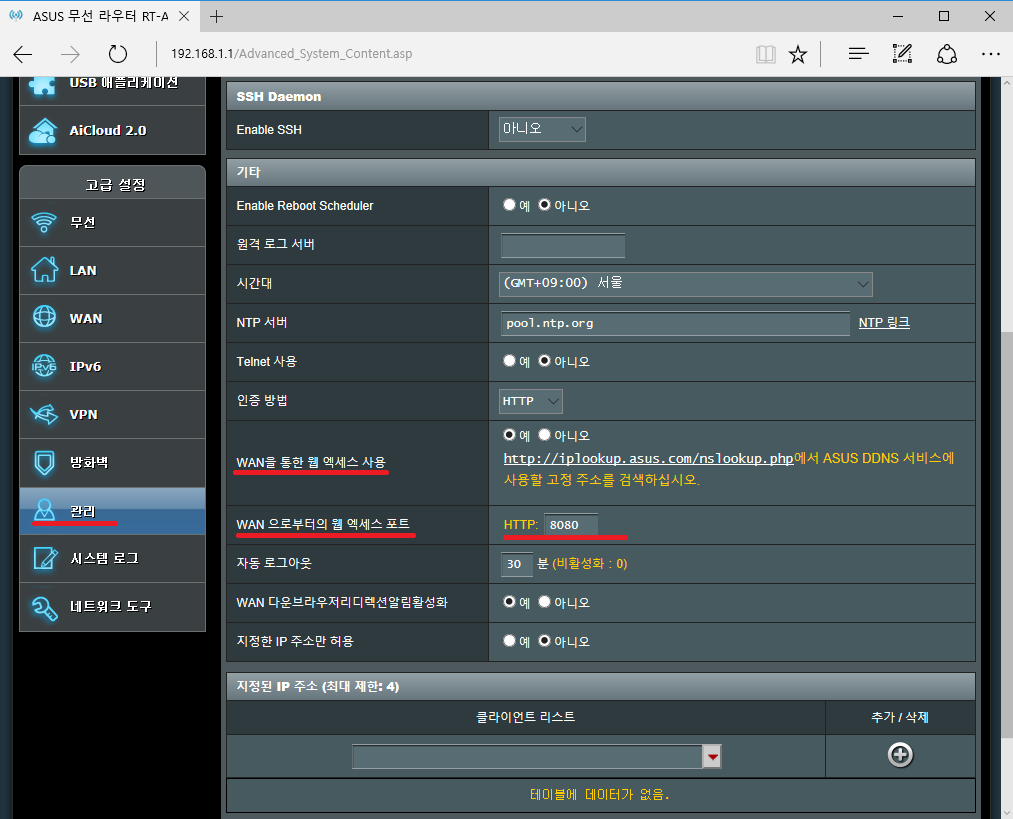Click the firewall (방화벽) shield icon
Screen dimensions: 1013x819
coord(44,462)
